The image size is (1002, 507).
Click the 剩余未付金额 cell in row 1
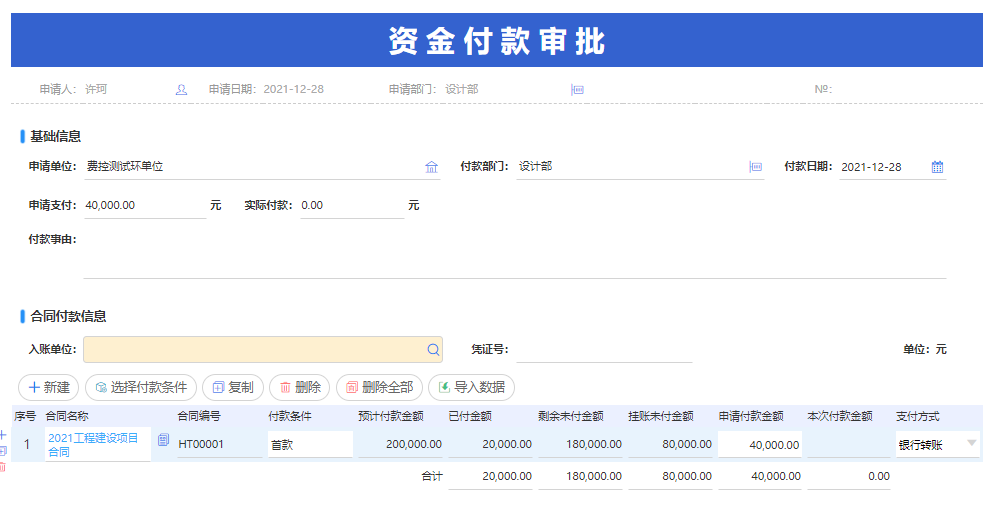580,444
